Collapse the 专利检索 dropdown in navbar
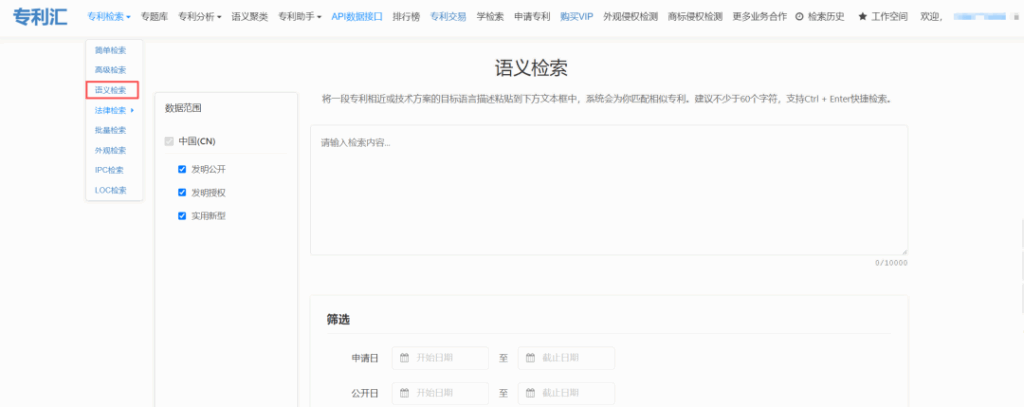This screenshot has width=1024, height=407. pyautogui.click(x=108, y=17)
